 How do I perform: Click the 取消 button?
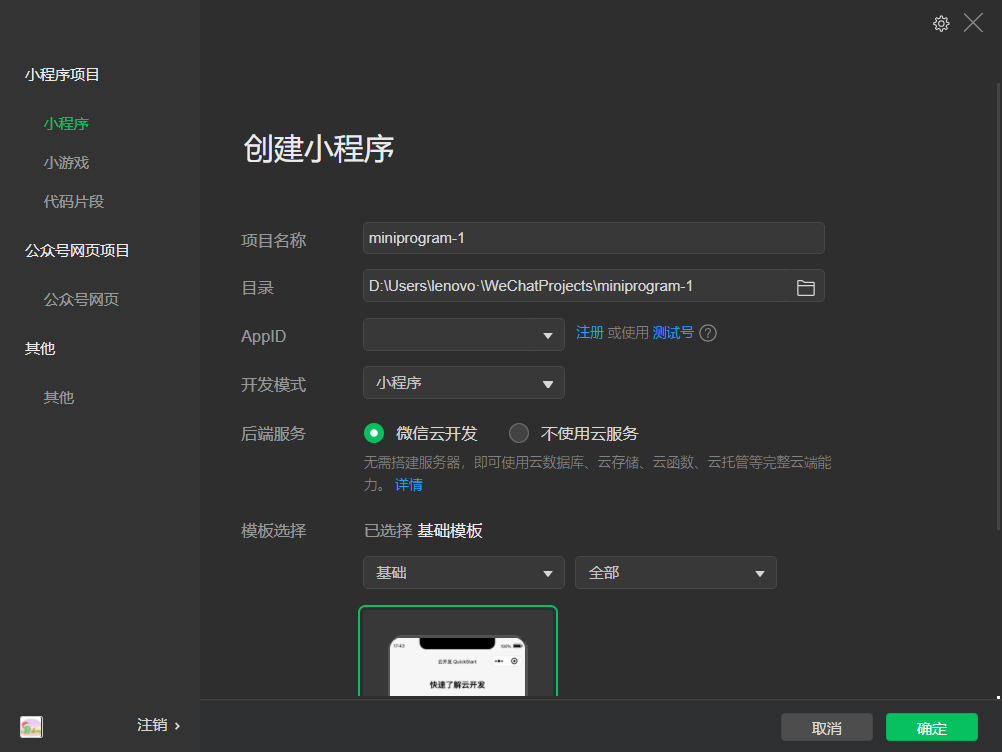point(826,727)
